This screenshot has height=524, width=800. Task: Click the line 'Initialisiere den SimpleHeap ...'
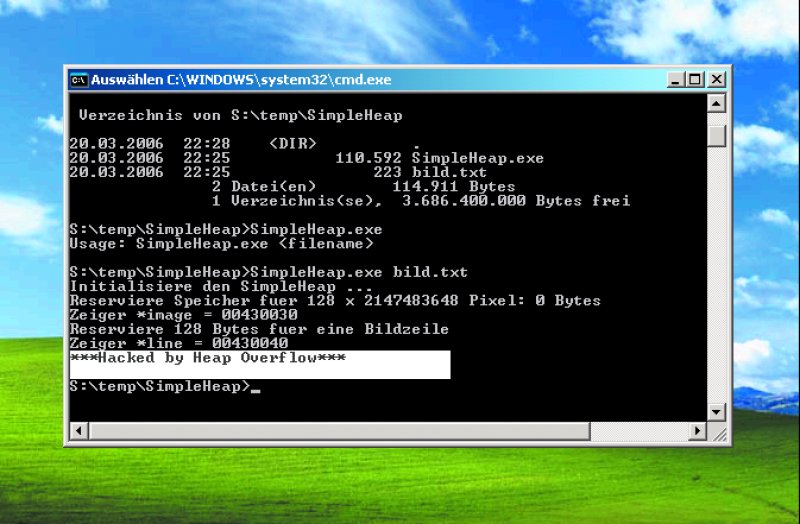[221, 287]
